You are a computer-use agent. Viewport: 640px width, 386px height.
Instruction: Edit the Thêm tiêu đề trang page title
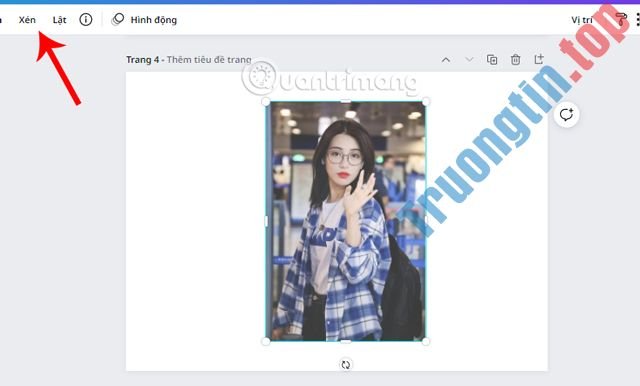point(209,60)
